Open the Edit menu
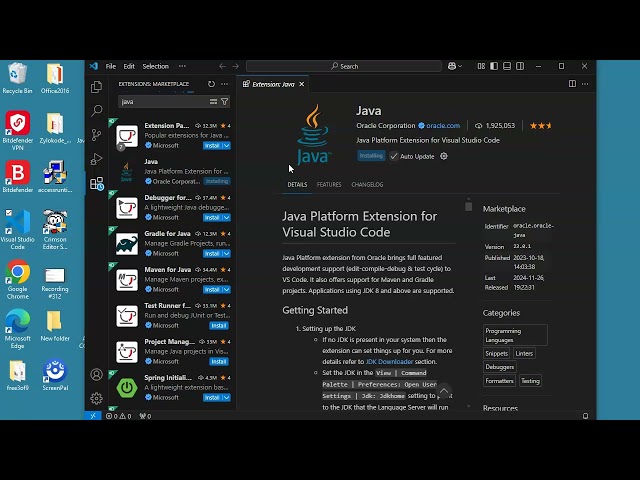The image size is (640, 480). (129, 66)
